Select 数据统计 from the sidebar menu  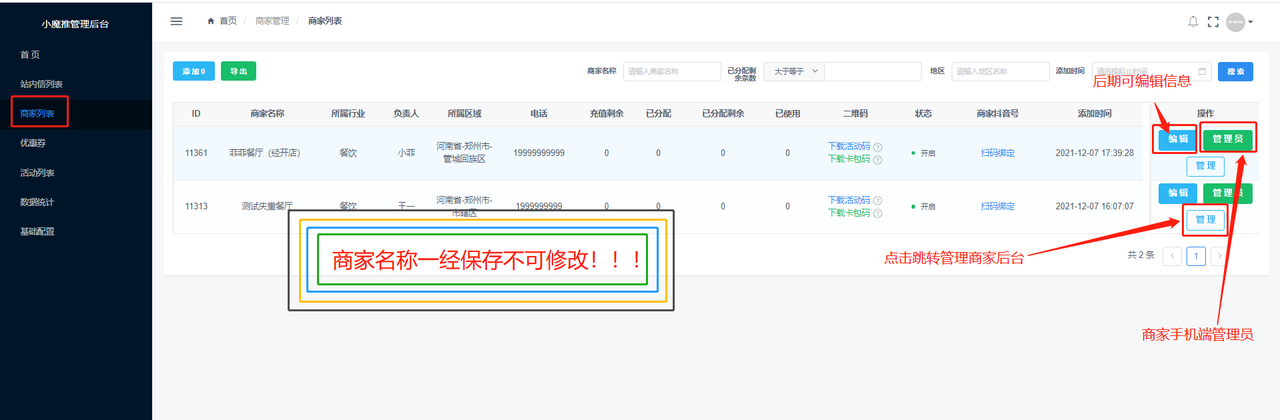[39, 202]
